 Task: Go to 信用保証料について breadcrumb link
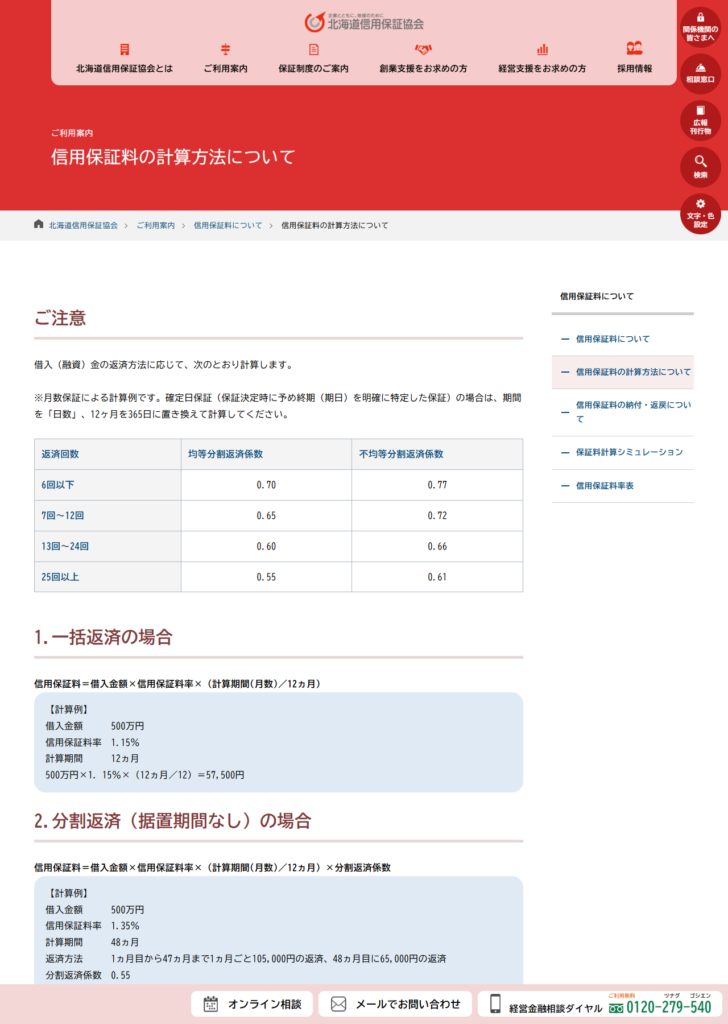[227, 225]
